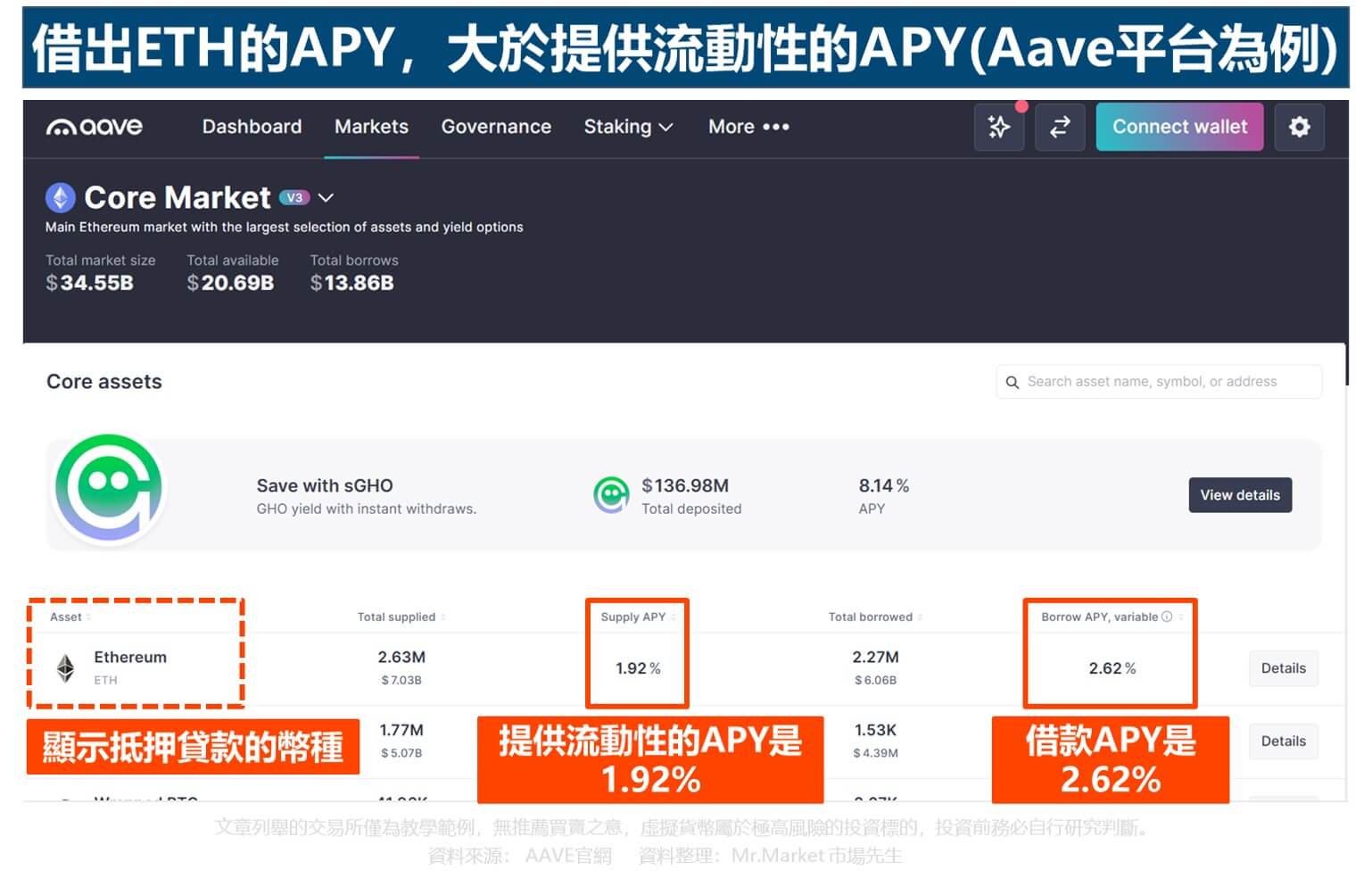This screenshot has height=878, width=1372.
Task: Expand the Core Market selector chevron
Action: (326, 197)
